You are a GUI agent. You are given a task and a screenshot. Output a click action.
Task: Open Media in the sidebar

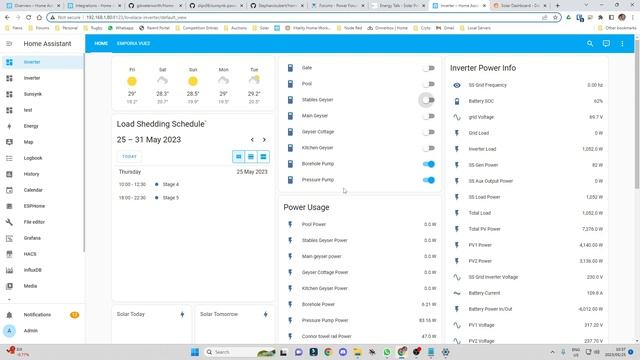42,286
